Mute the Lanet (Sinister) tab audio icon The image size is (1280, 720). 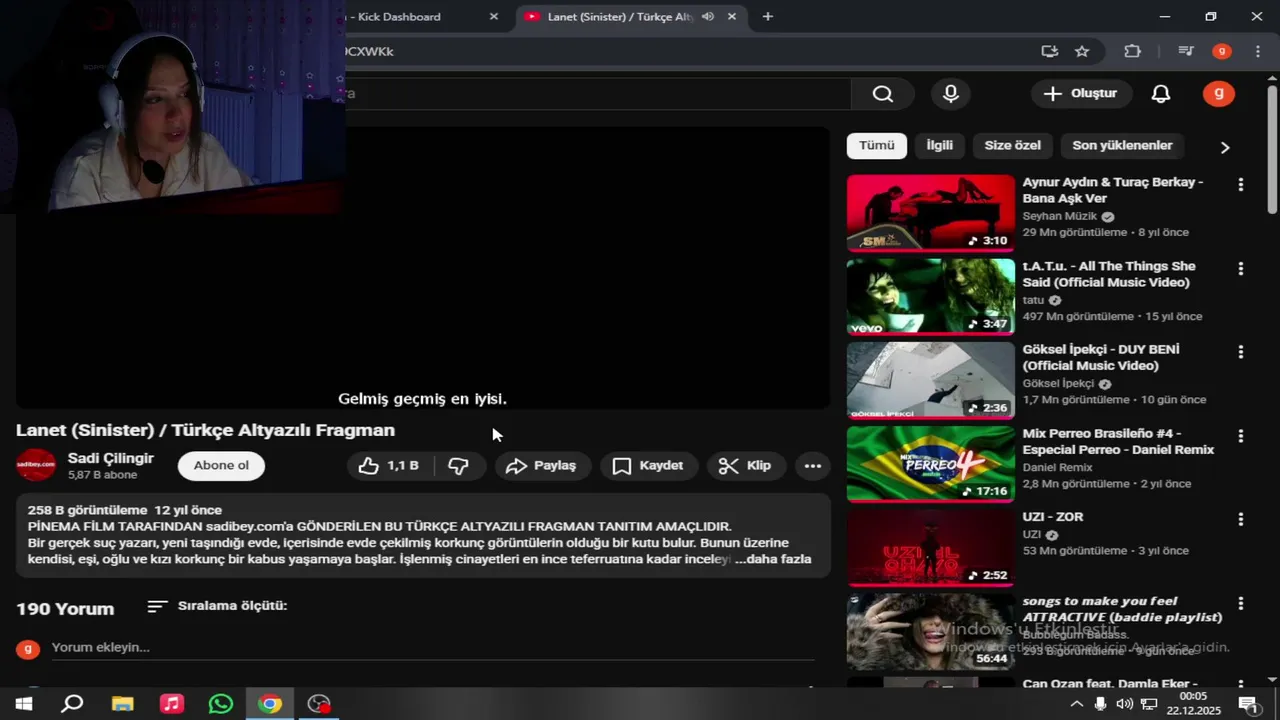[x=708, y=17]
